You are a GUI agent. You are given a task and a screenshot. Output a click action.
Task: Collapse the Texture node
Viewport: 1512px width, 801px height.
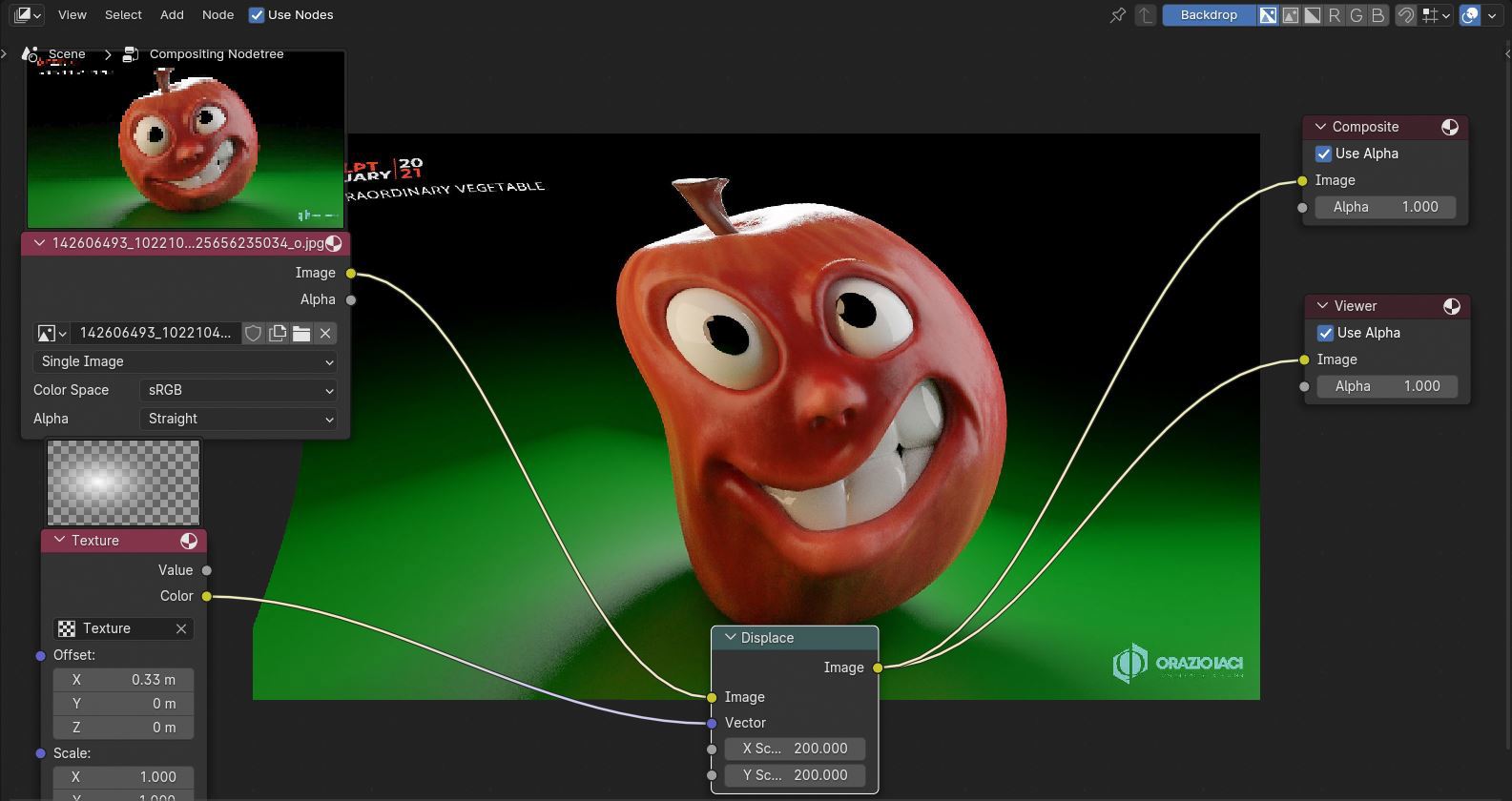pos(60,540)
